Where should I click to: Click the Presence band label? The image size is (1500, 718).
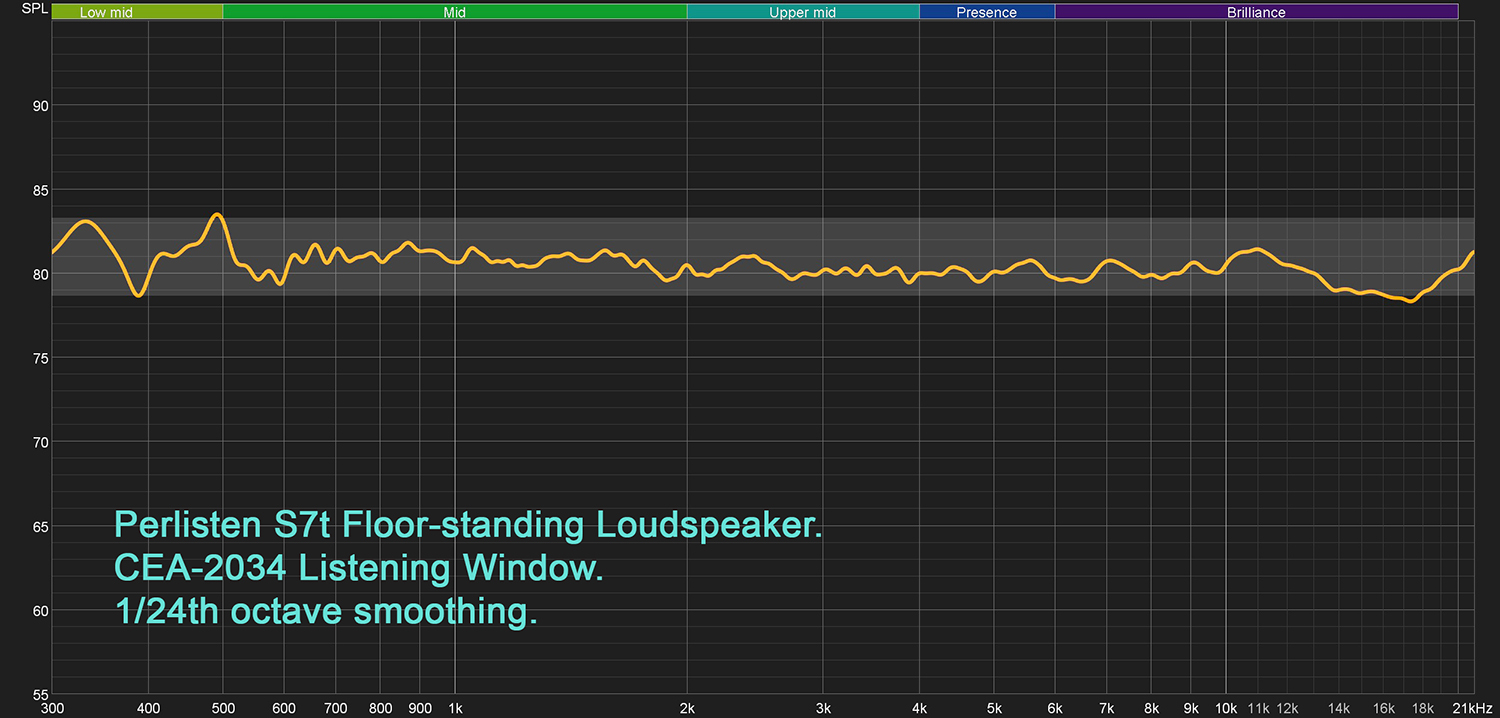point(986,13)
